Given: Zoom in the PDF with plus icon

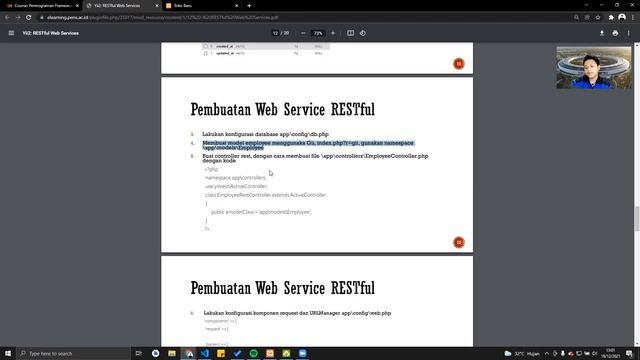Looking at the screenshot, I should [333, 33].
